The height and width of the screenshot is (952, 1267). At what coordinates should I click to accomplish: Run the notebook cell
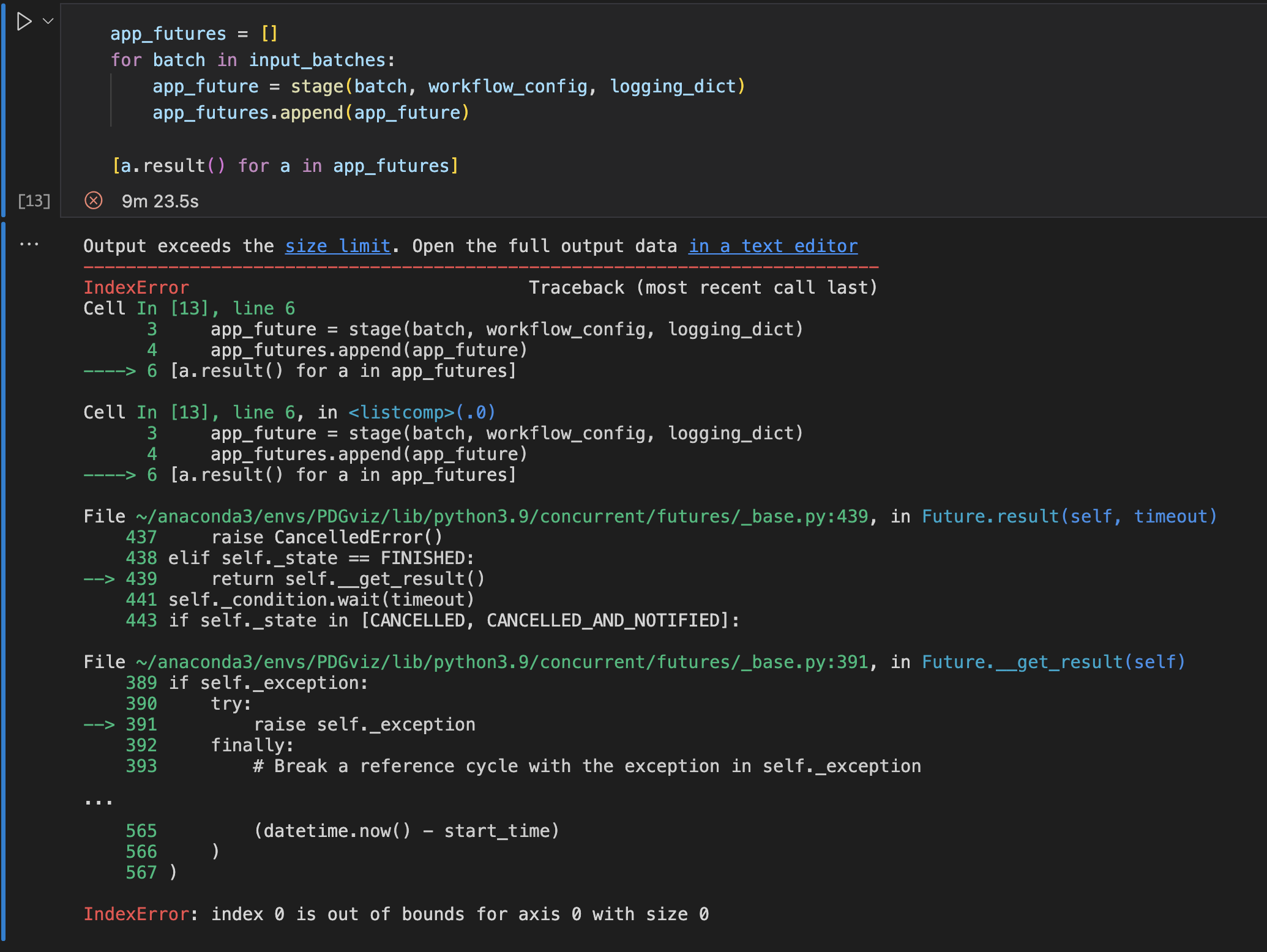click(24, 22)
